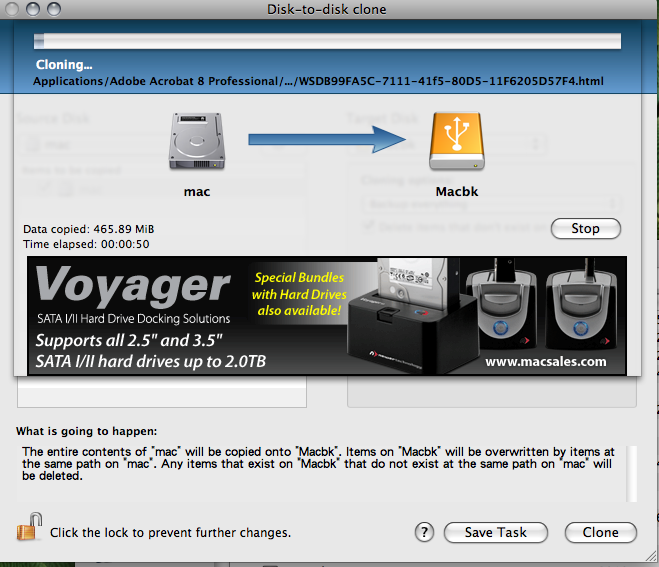Click the Time elapsed 00:00:50 text
659x567 pixels.
tap(86, 244)
